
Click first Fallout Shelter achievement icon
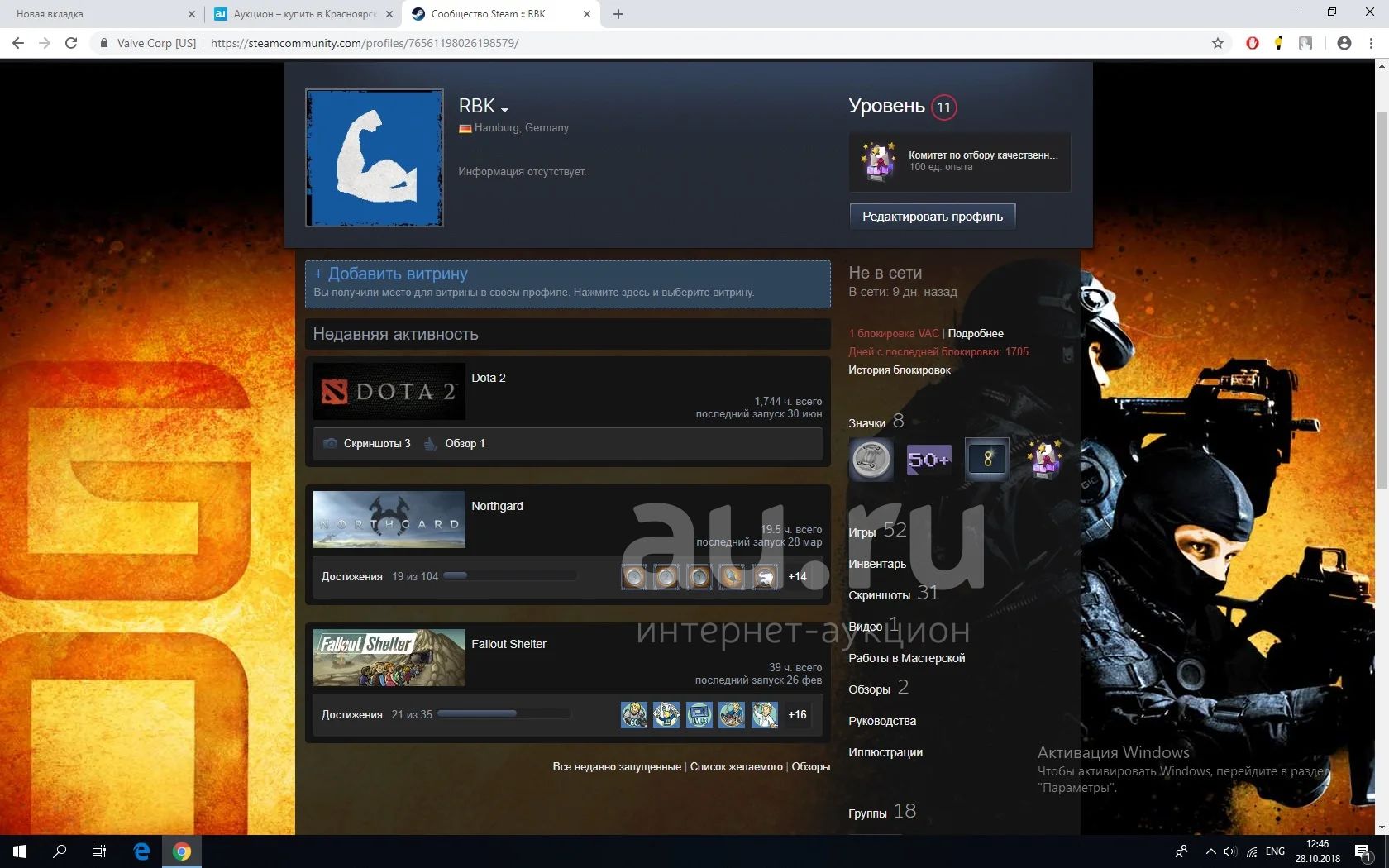click(x=634, y=714)
